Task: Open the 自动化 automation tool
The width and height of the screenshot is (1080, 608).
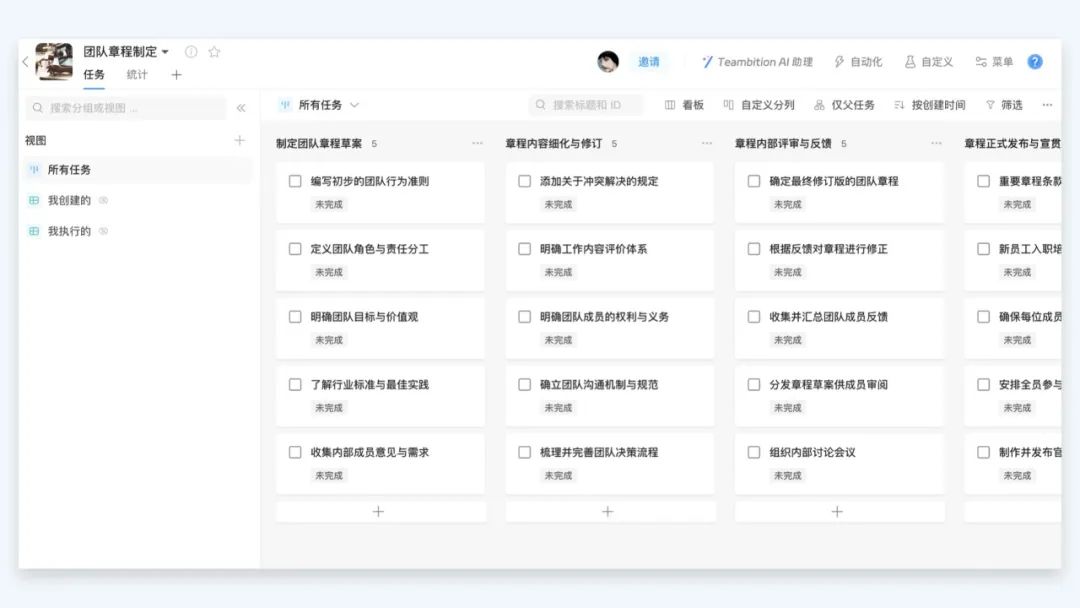Action: click(858, 62)
